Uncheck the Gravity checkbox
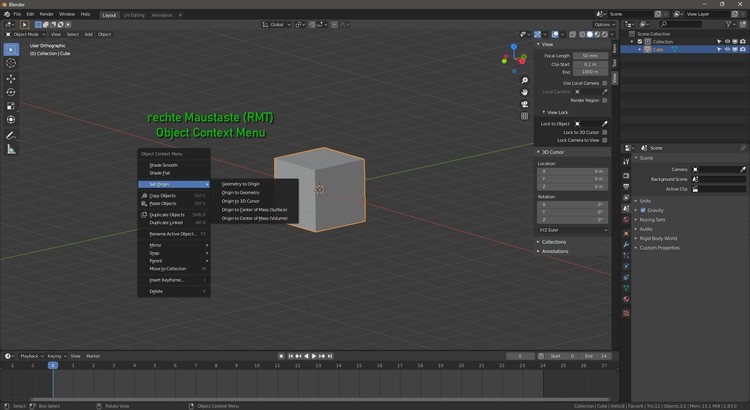The image size is (750, 410). click(x=643, y=210)
